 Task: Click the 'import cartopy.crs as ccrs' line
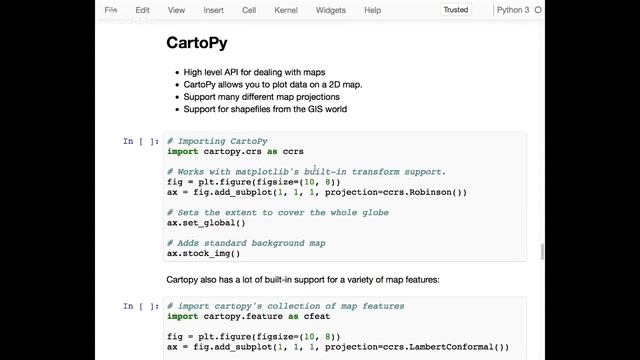(x=235, y=151)
